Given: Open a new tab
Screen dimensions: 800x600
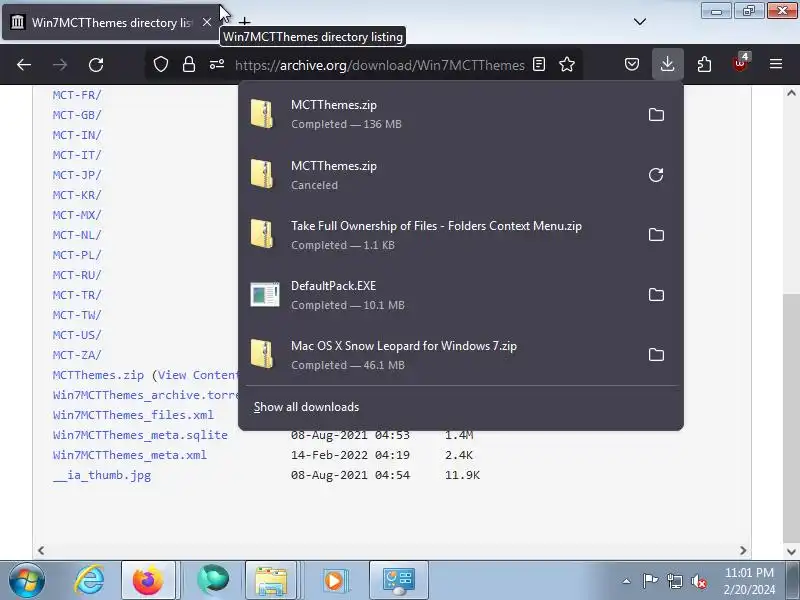Looking at the screenshot, I should coord(245,22).
